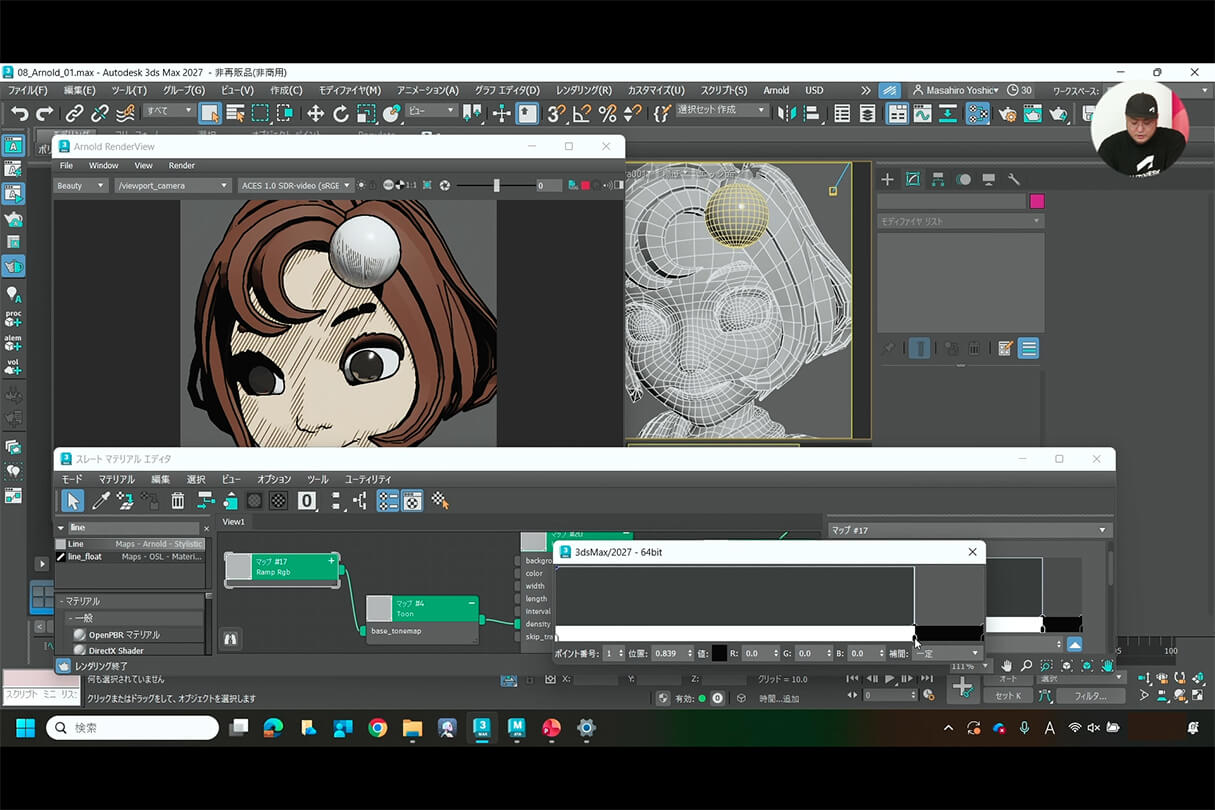Screen dimensions: 1215x810
Task: Open the /viewport_camera dropdown
Action: 173,185
